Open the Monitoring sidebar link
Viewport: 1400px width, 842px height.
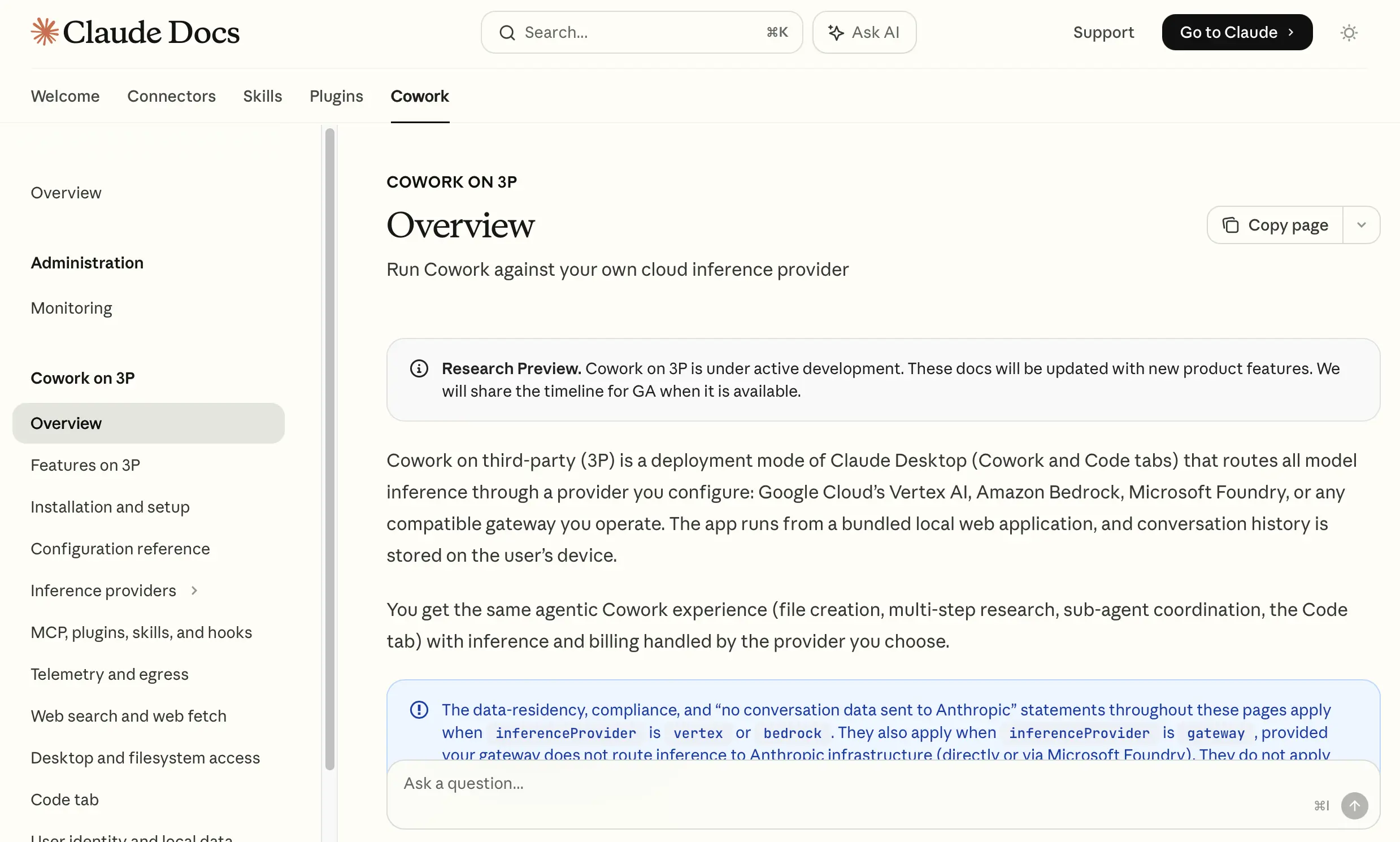pos(72,308)
